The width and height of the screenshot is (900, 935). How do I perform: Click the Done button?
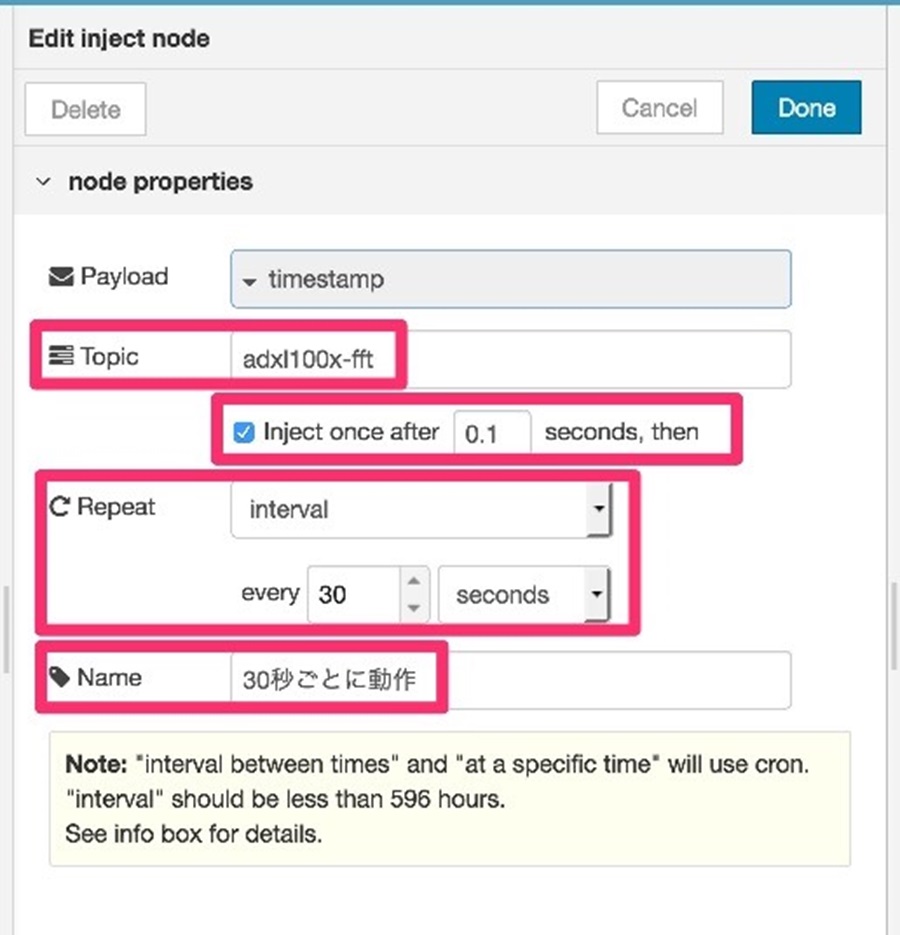coord(806,107)
